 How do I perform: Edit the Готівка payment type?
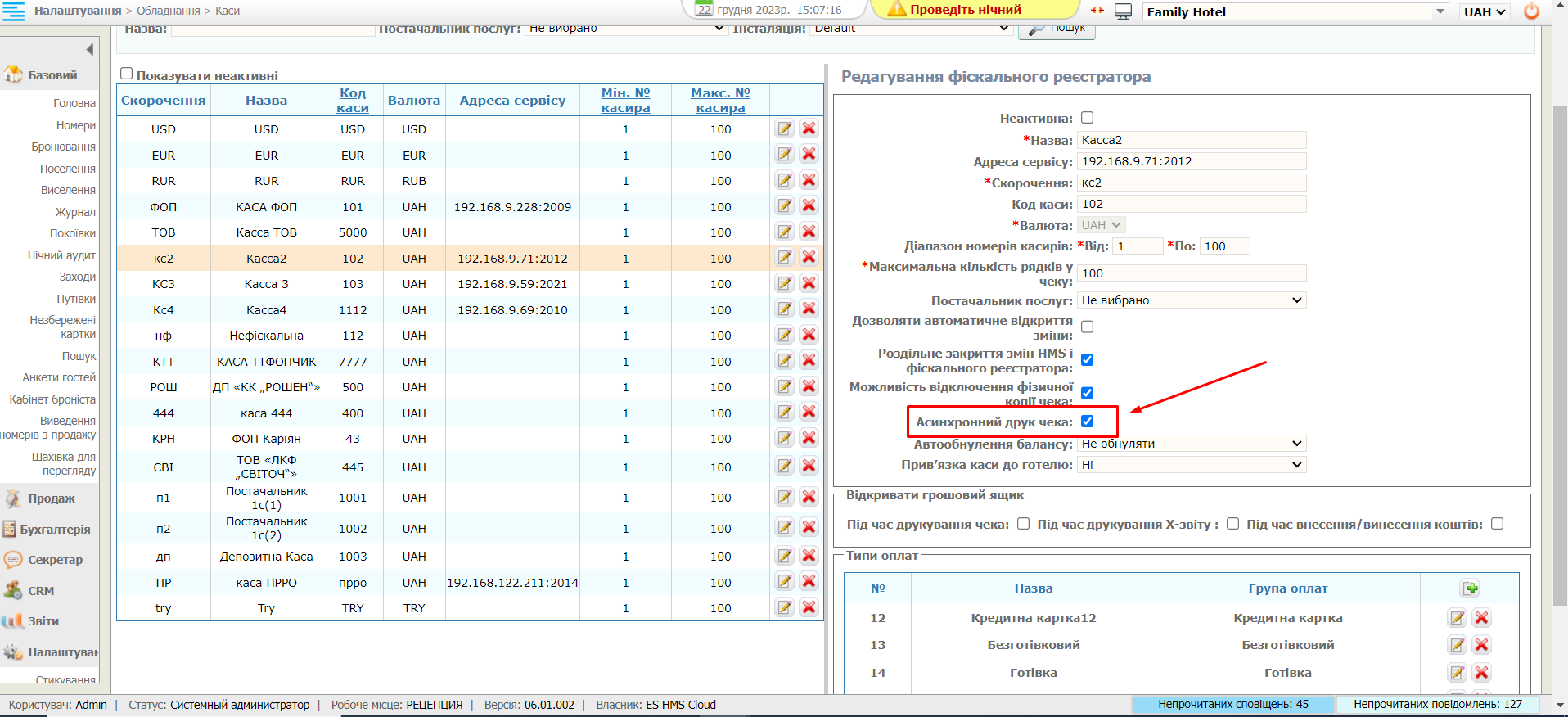coord(1457,673)
